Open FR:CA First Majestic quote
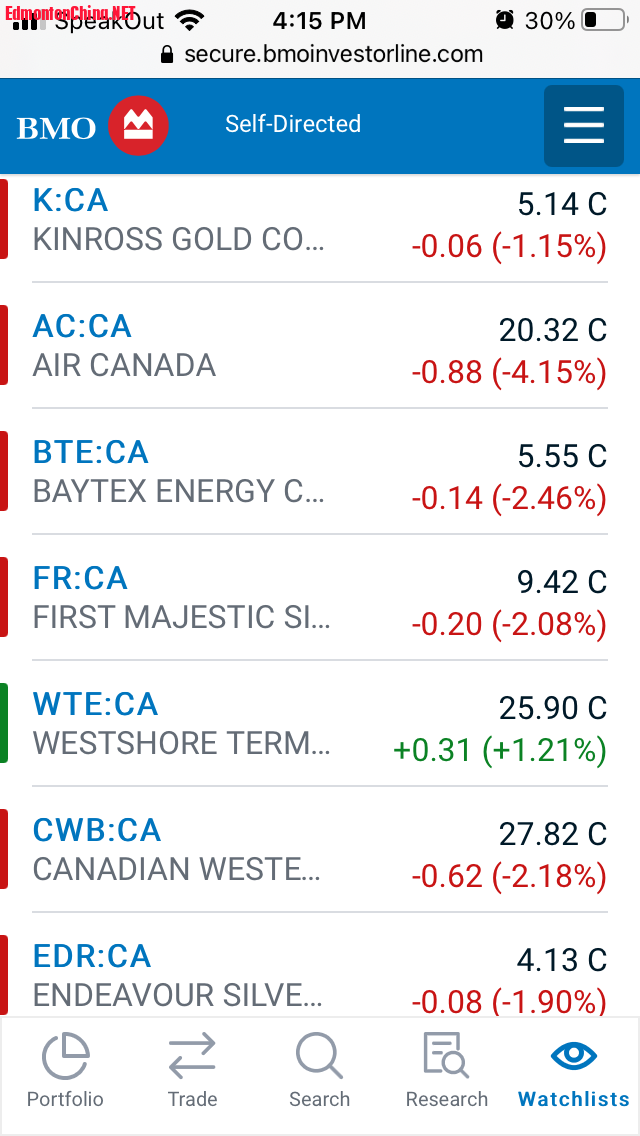This screenshot has width=640, height=1136. pyautogui.click(x=80, y=578)
